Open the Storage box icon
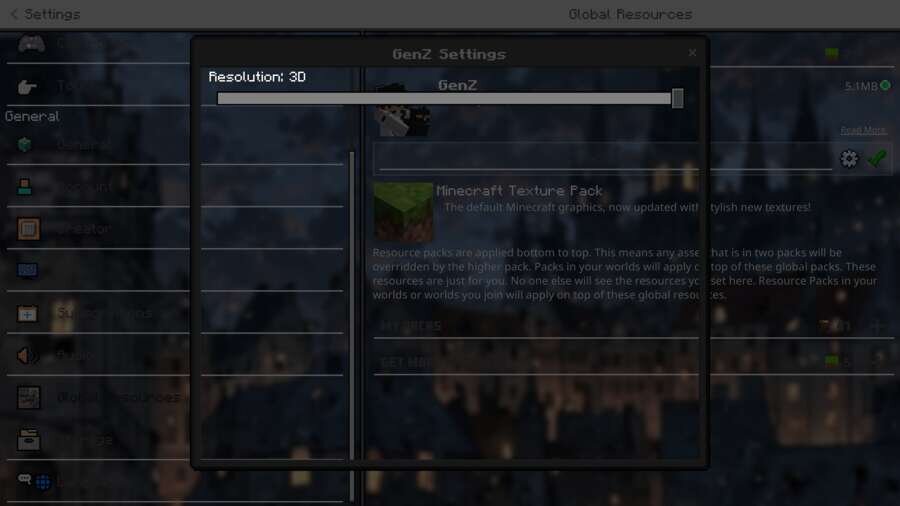 pyautogui.click(x=28, y=439)
